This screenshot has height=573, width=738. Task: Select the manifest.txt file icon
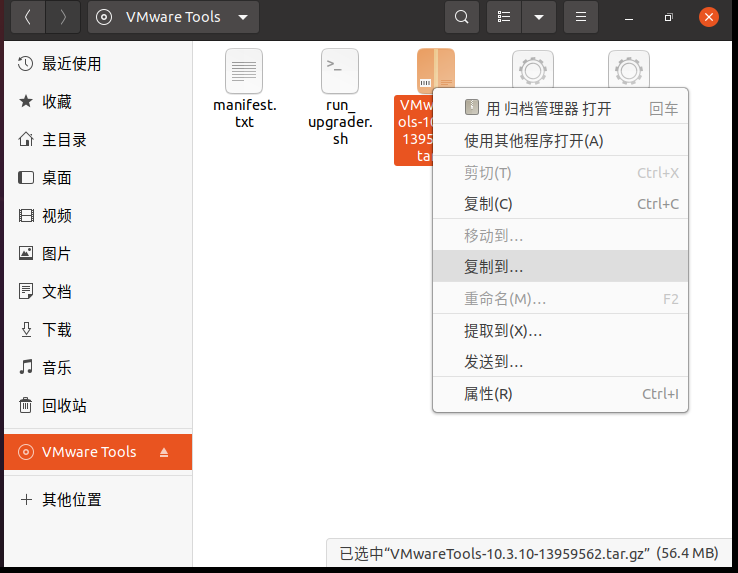click(x=244, y=71)
